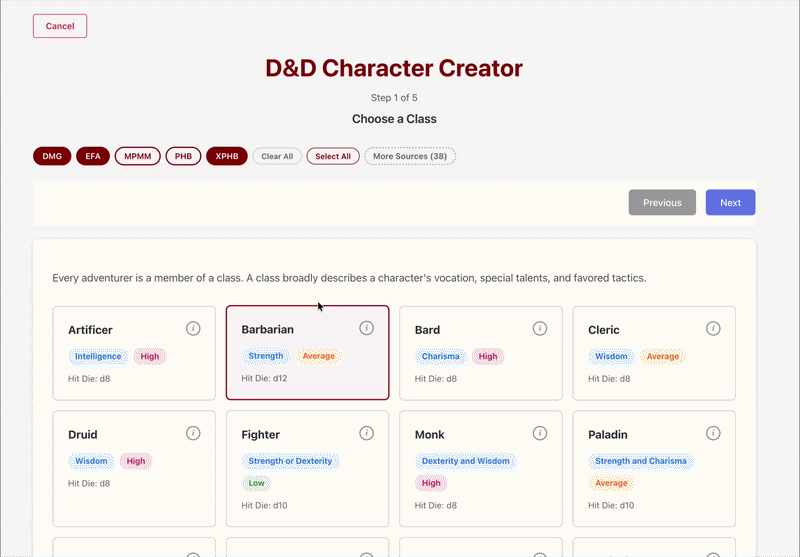Screen dimensions: 800x557
Task: Cancel character creation
Action: (x=60, y=26)
